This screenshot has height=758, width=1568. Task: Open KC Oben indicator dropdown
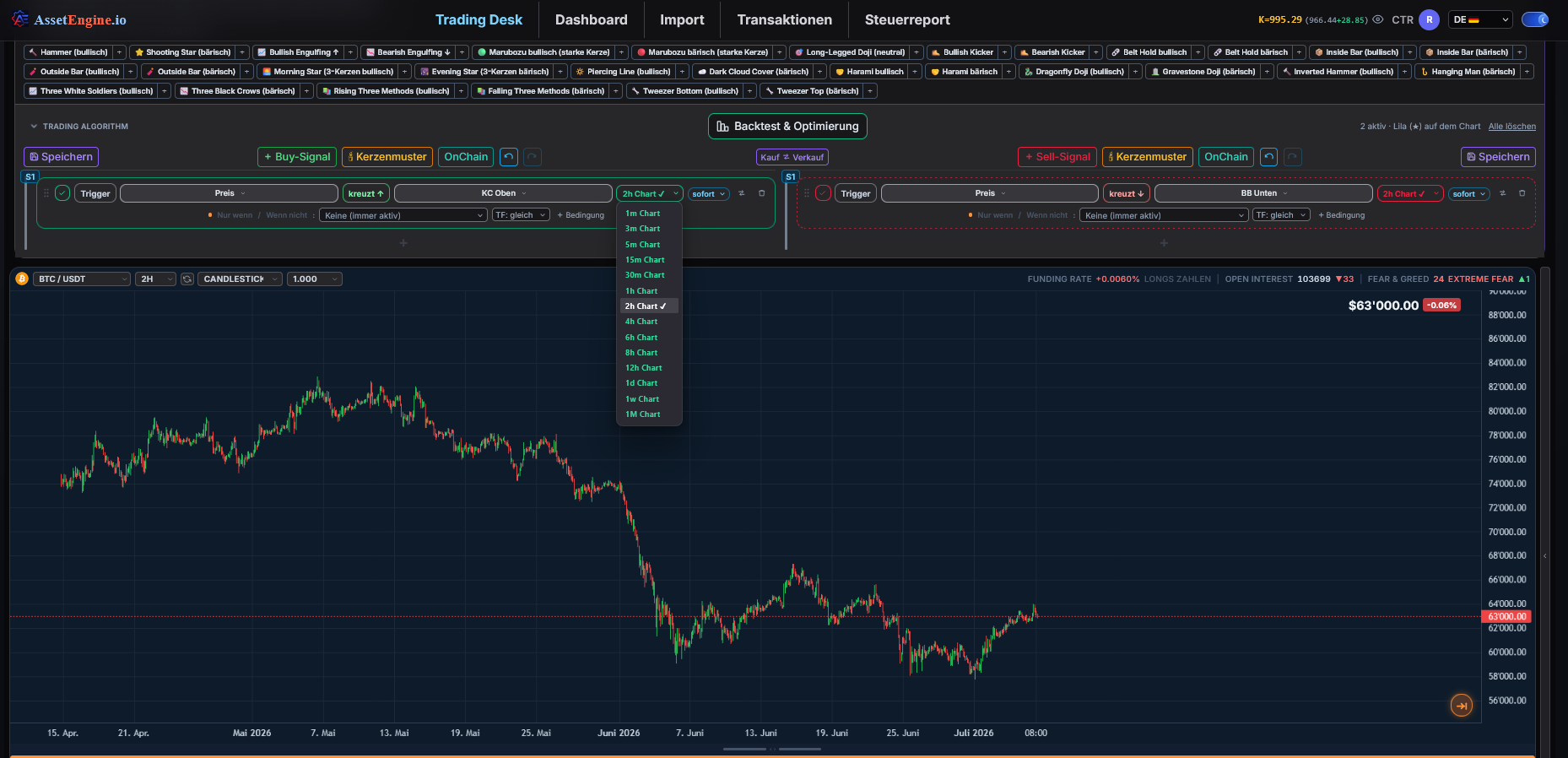click(503, 193)
